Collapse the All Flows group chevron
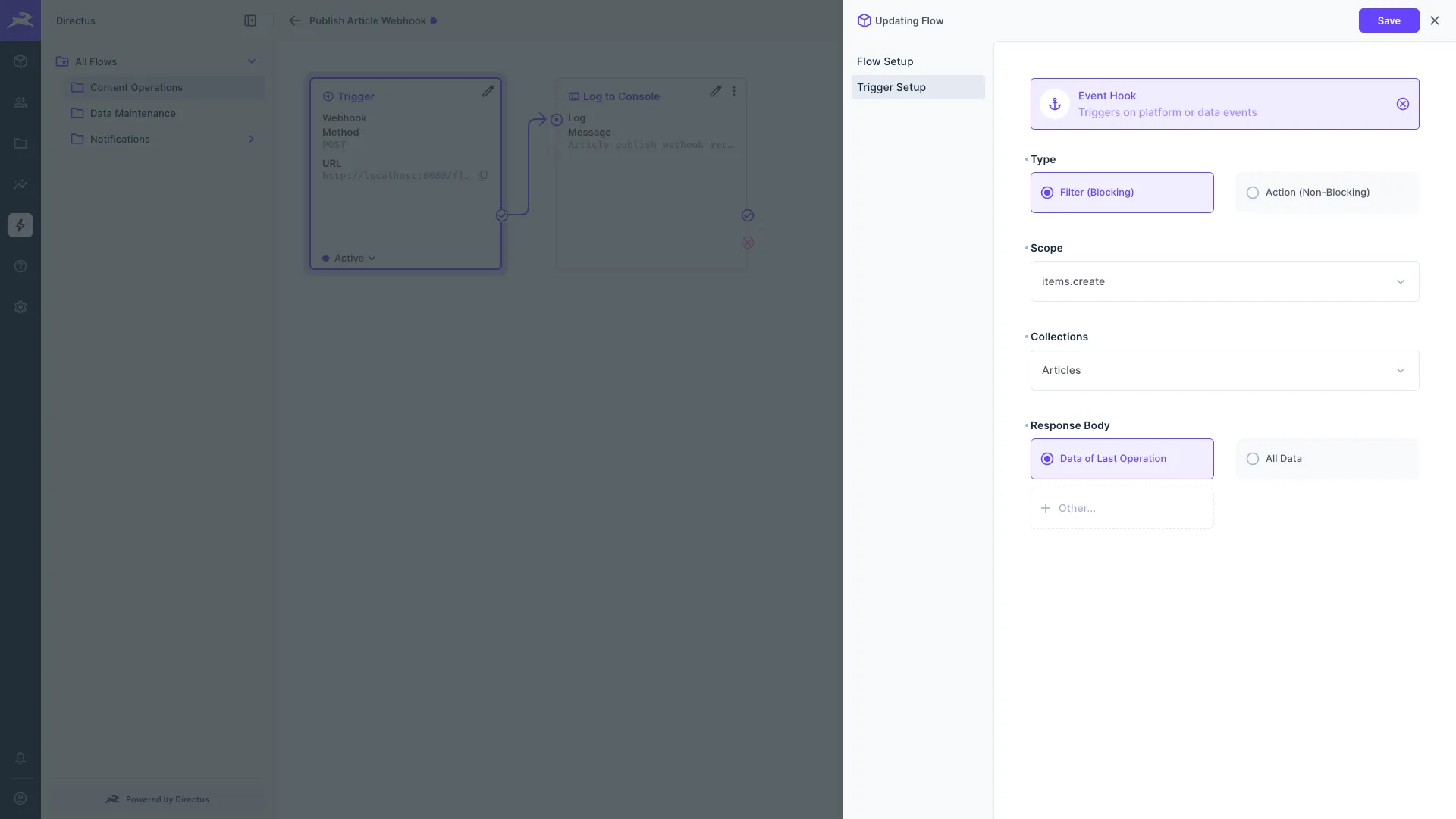1456x819 pixels. coord(252,61)
